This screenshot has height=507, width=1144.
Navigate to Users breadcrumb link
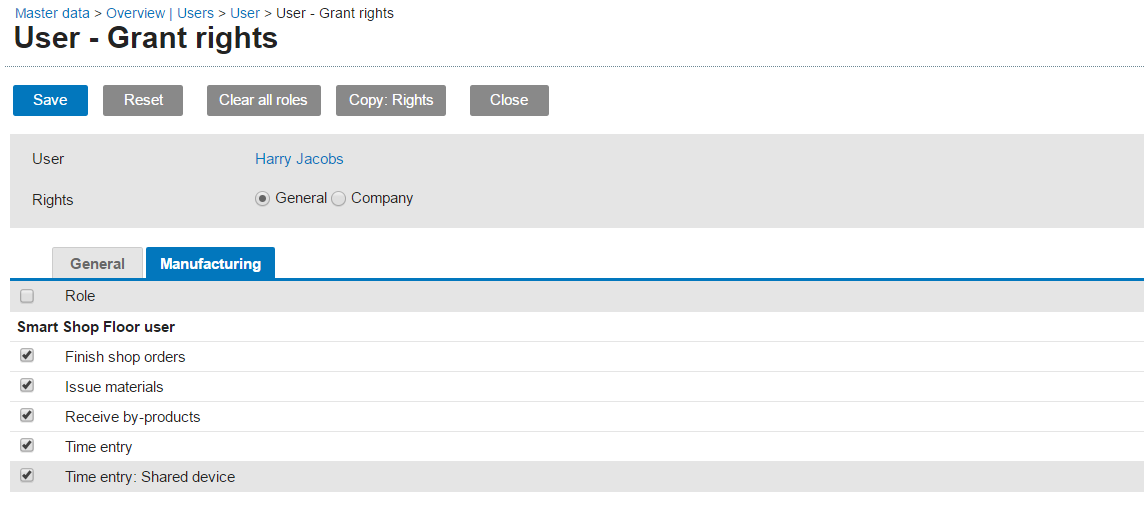click(195, 13)
